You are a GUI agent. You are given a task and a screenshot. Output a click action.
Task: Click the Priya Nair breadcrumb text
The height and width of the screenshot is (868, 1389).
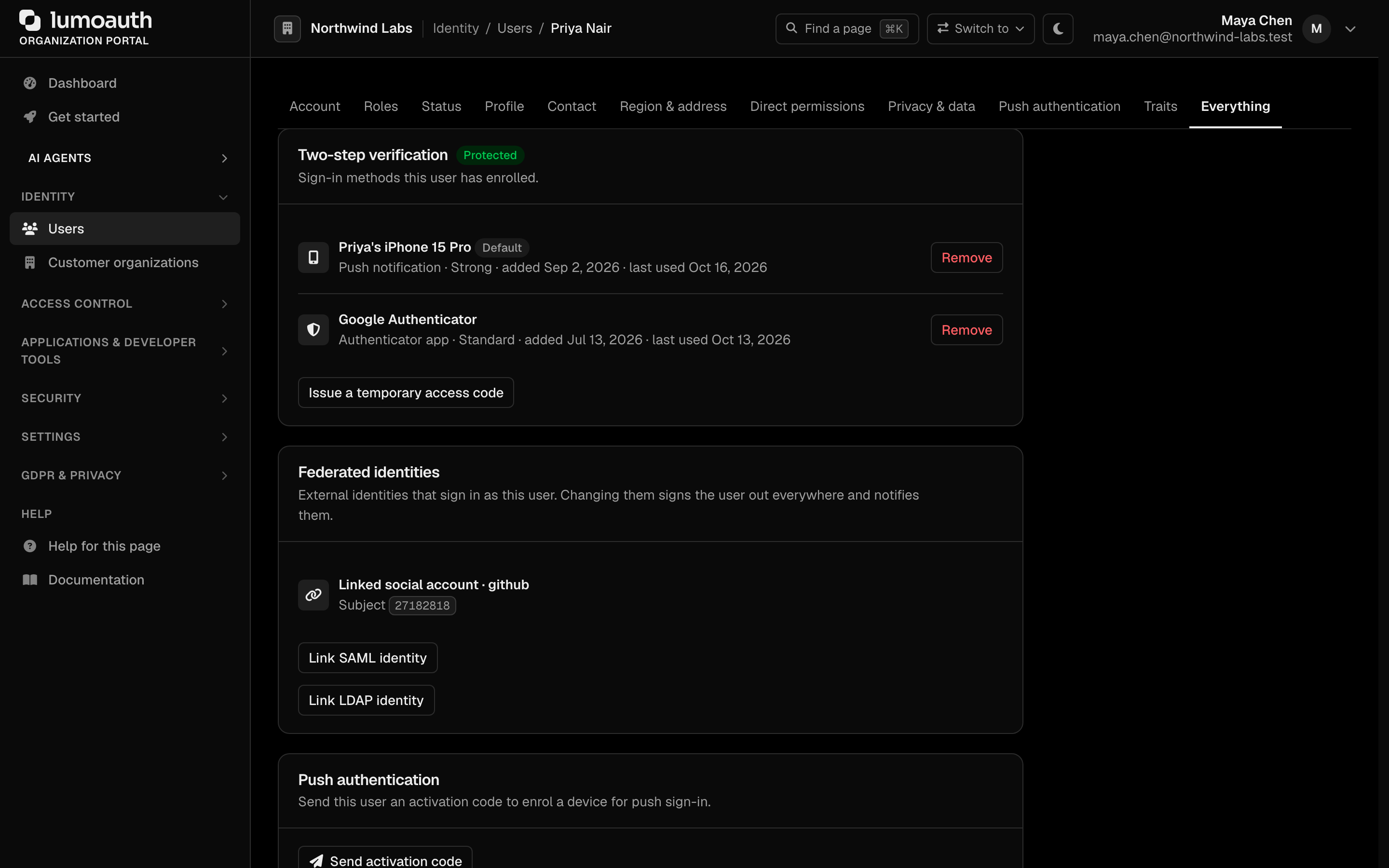point(581,28)
